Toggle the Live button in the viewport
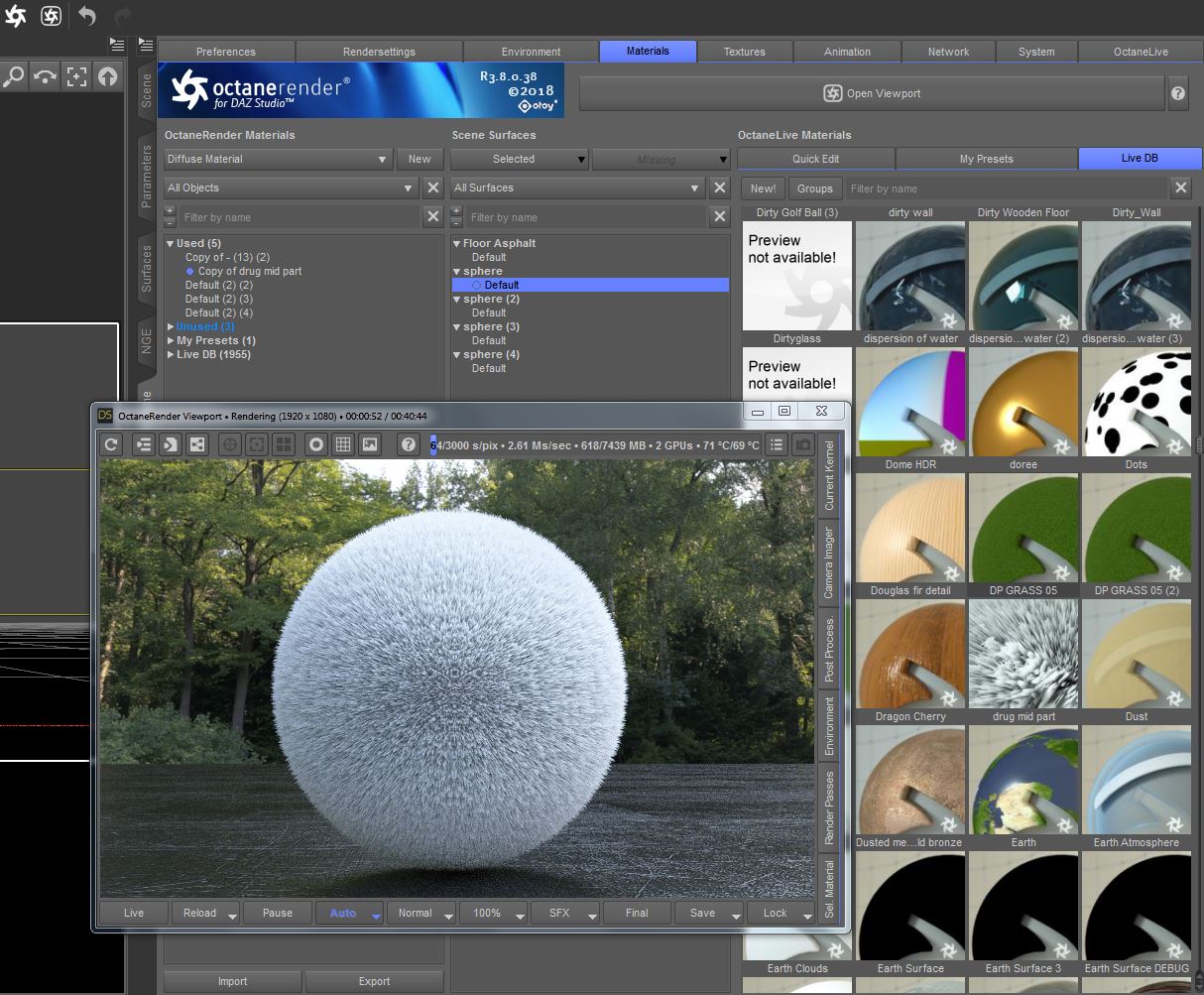The image size is (1204, 995). coord(134,913)
